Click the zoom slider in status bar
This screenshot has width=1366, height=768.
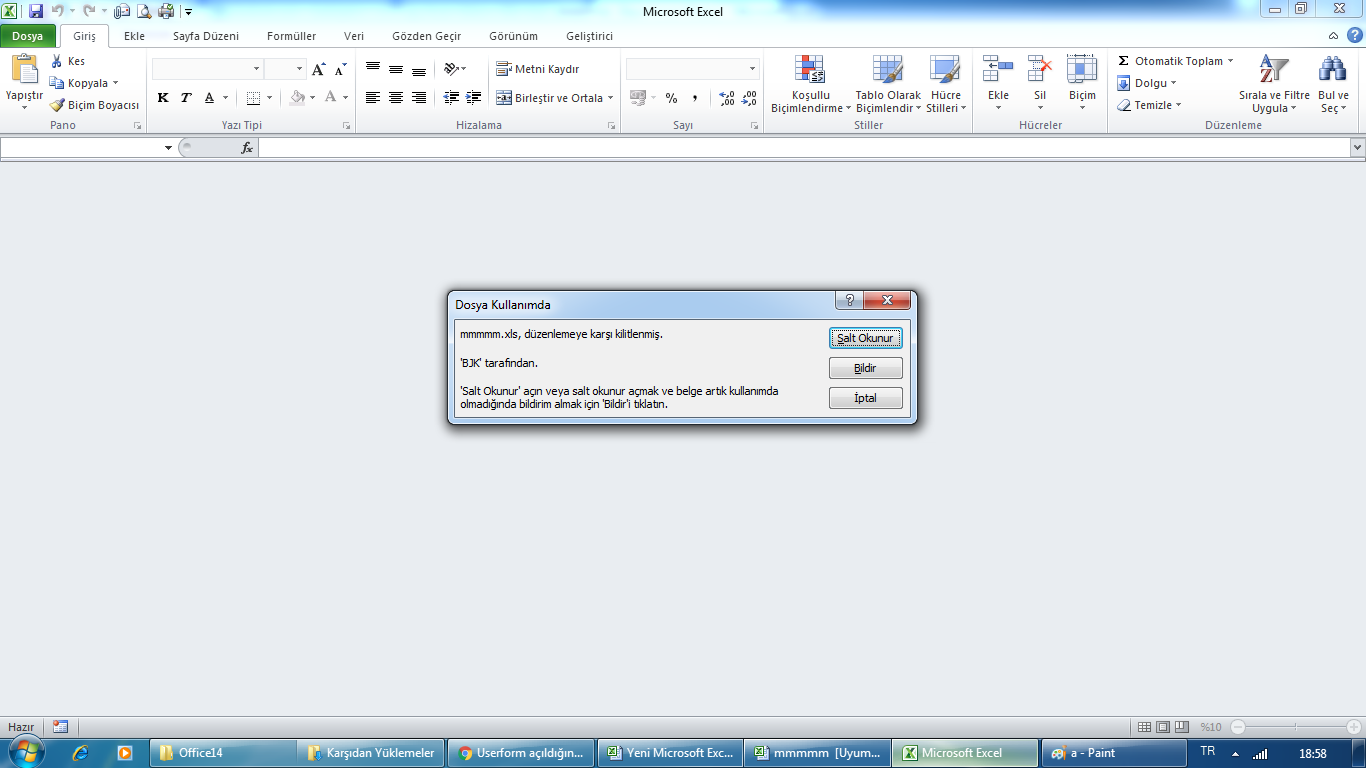click(x=1296, y=727)
